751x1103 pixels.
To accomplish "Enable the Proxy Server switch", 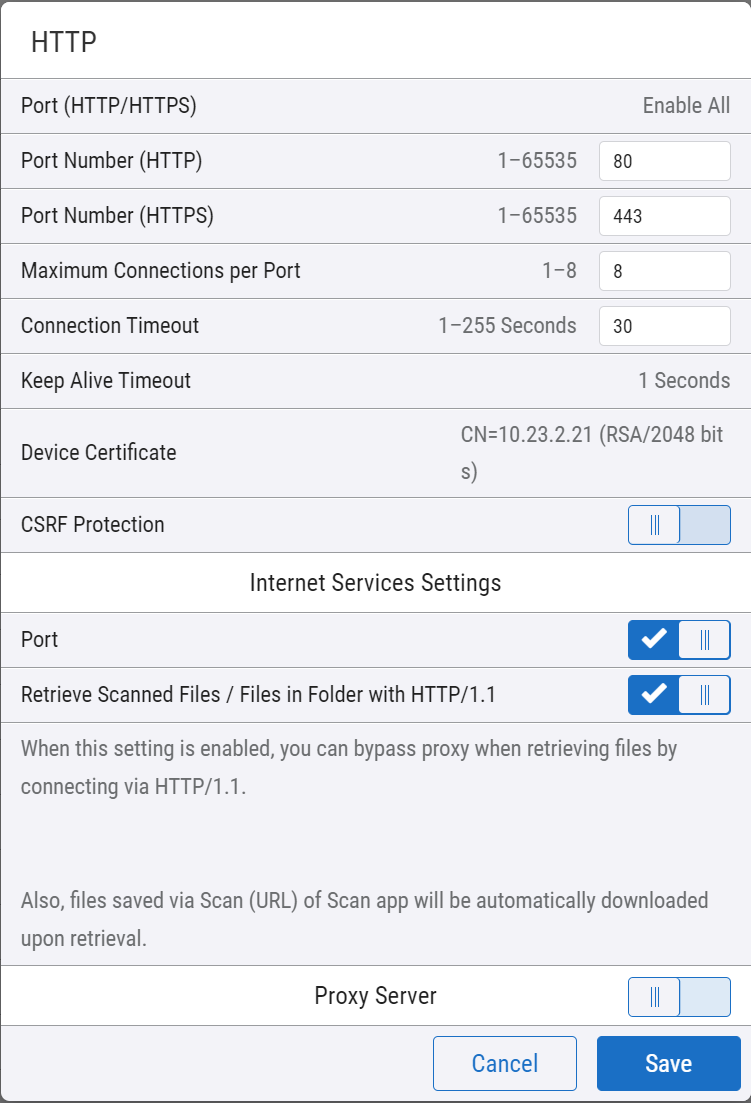I will [679, 997].
